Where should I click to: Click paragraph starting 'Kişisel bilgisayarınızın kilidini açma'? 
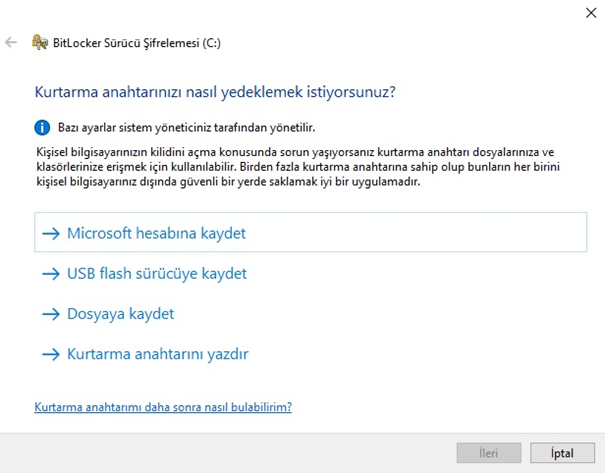coord(298,167)
